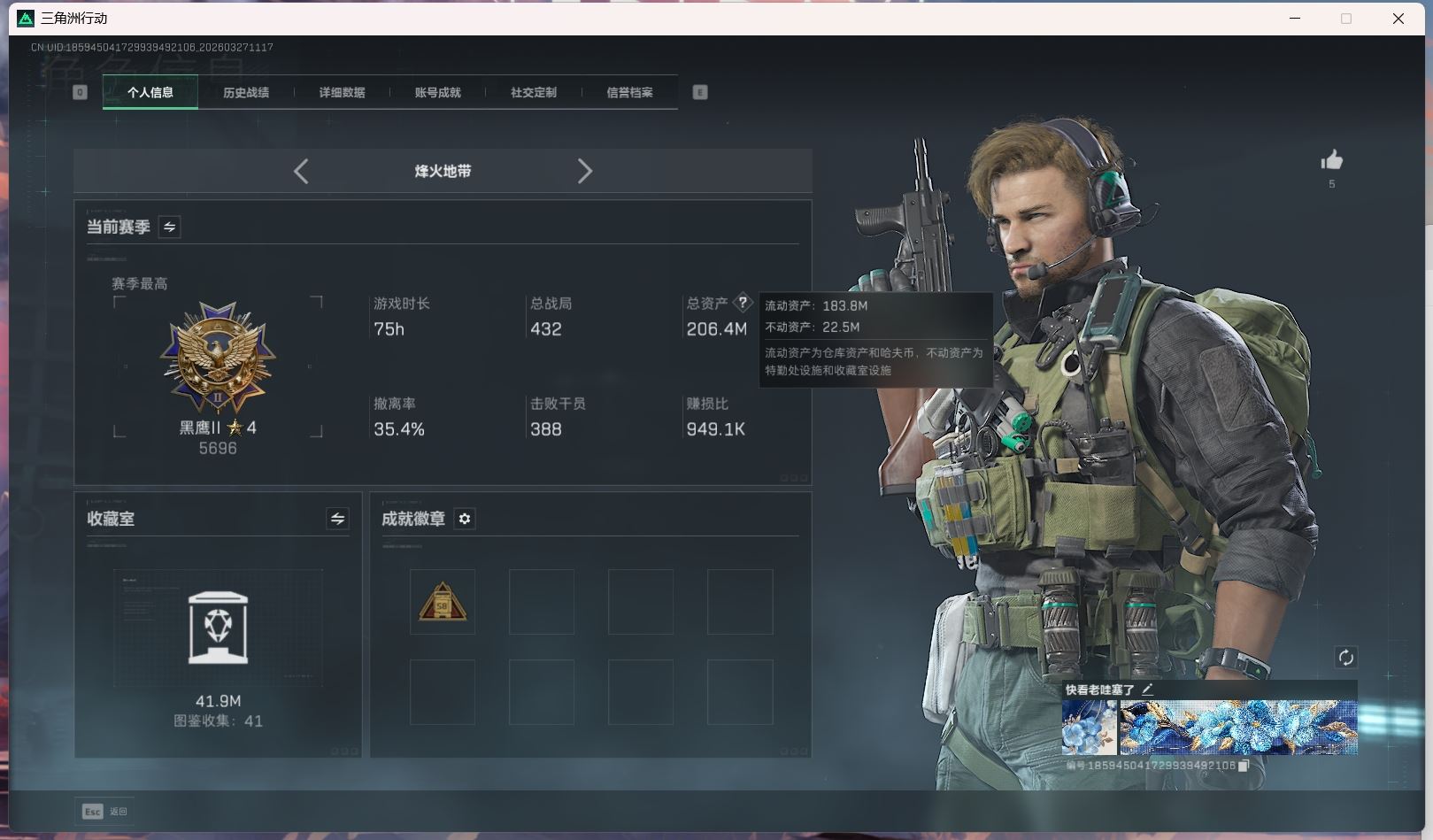Select the 账号成就 tab
1433x840 pixels.
tap(437, 92)
